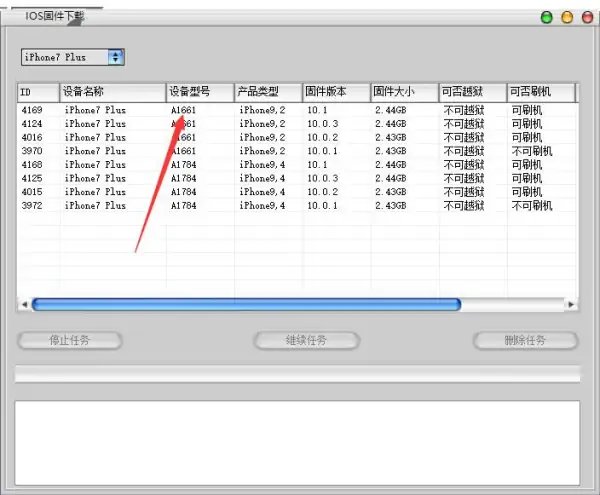600x495 pixels.
Task: Click 不可刷机 in row 3970
Action: pos(532,151)
